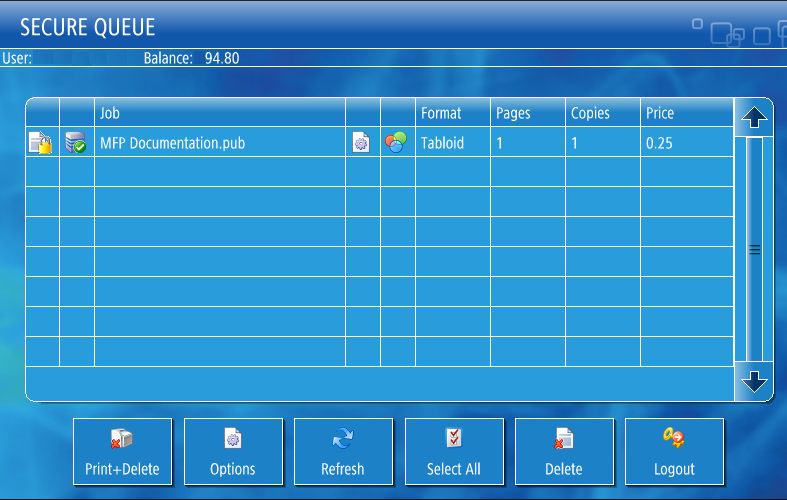787x500 pixels.
Task: Click the Copies column header
Action: [x=603, y=112]
